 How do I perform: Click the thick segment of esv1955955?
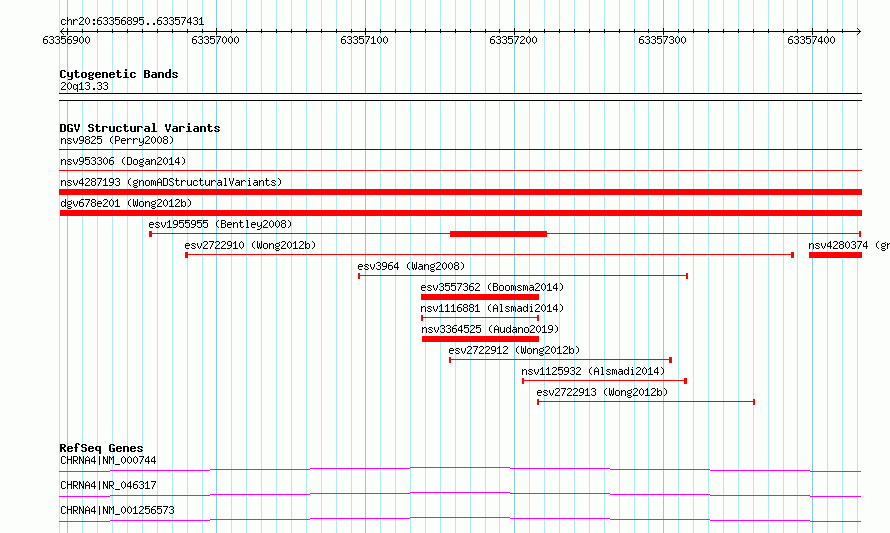498,234
